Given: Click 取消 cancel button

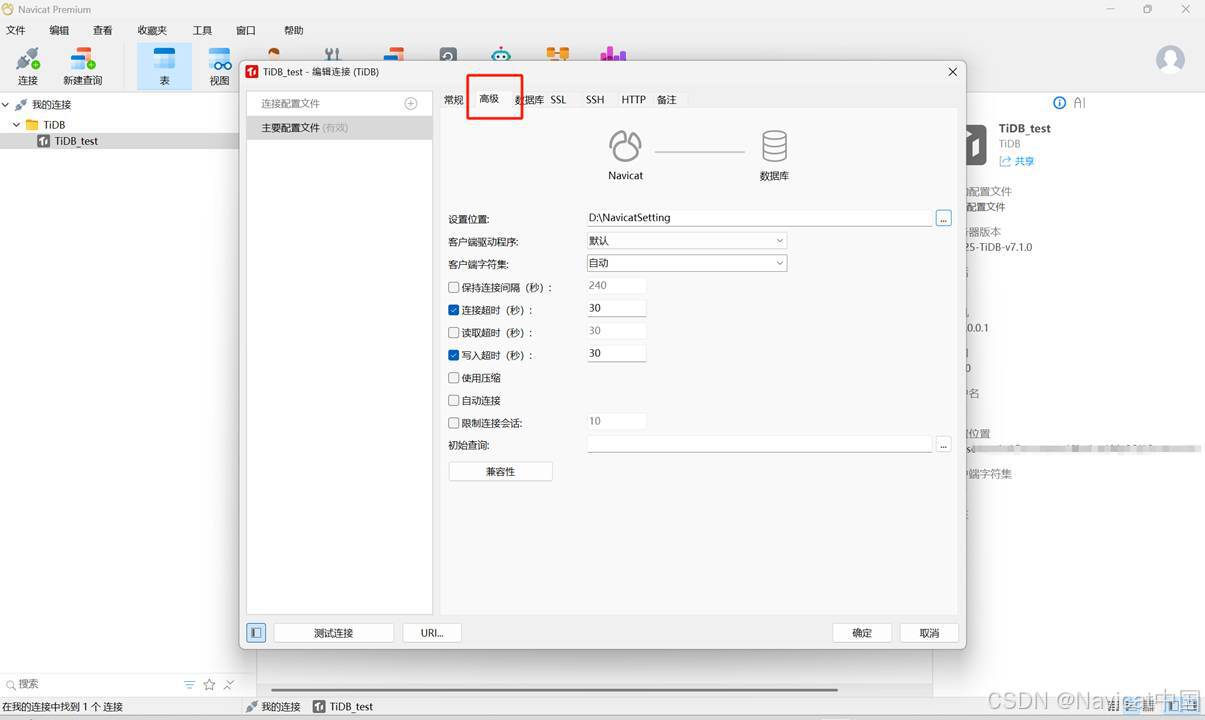Looking at the screenshot, I should 929,633.
